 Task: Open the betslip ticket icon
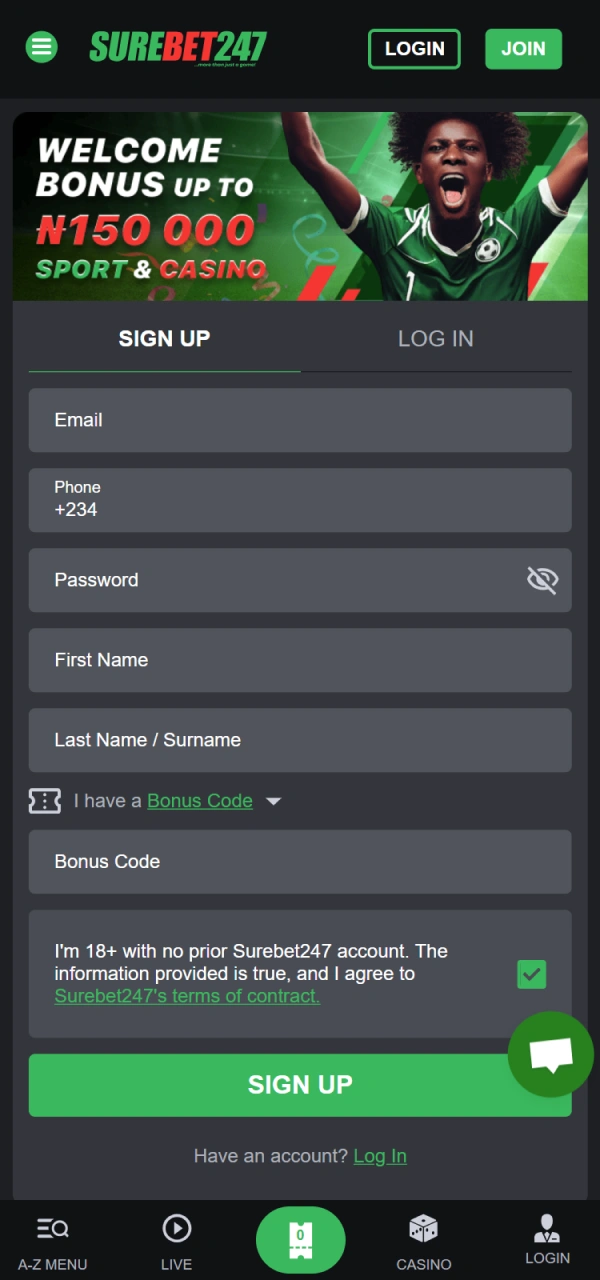300,1238
